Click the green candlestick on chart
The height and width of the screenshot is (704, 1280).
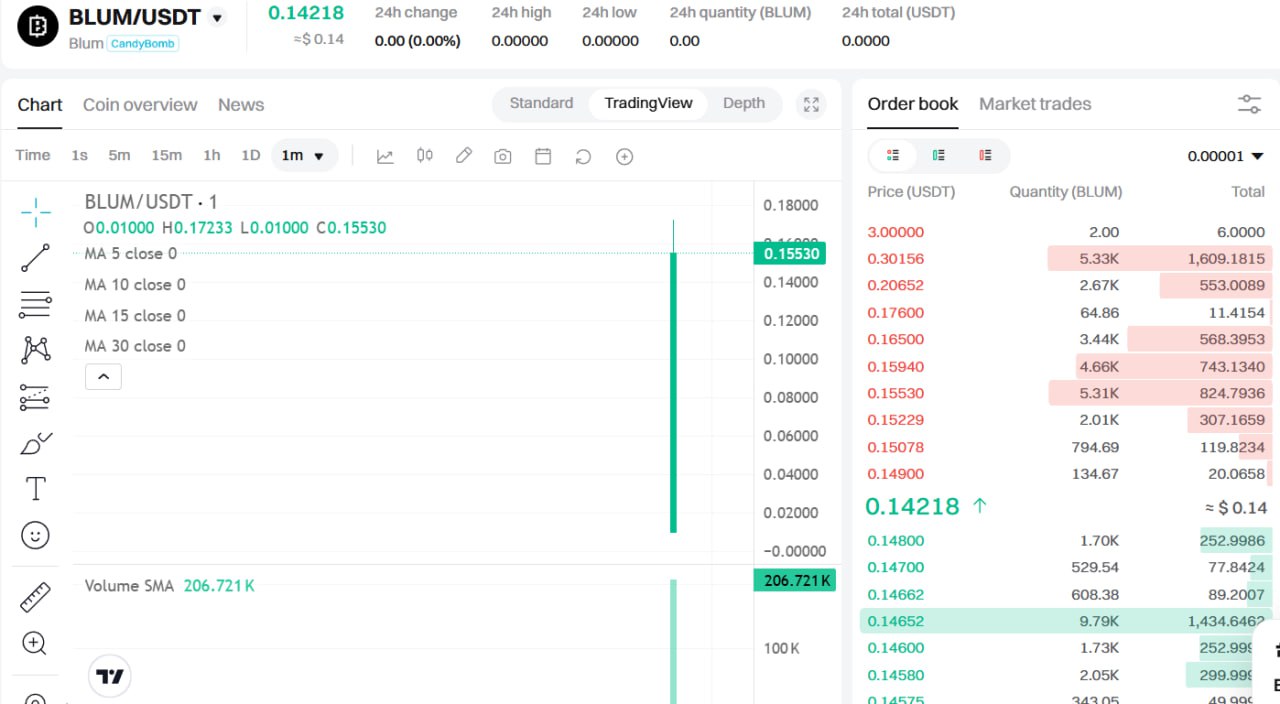pyautogui.click(x=673, y=392)
